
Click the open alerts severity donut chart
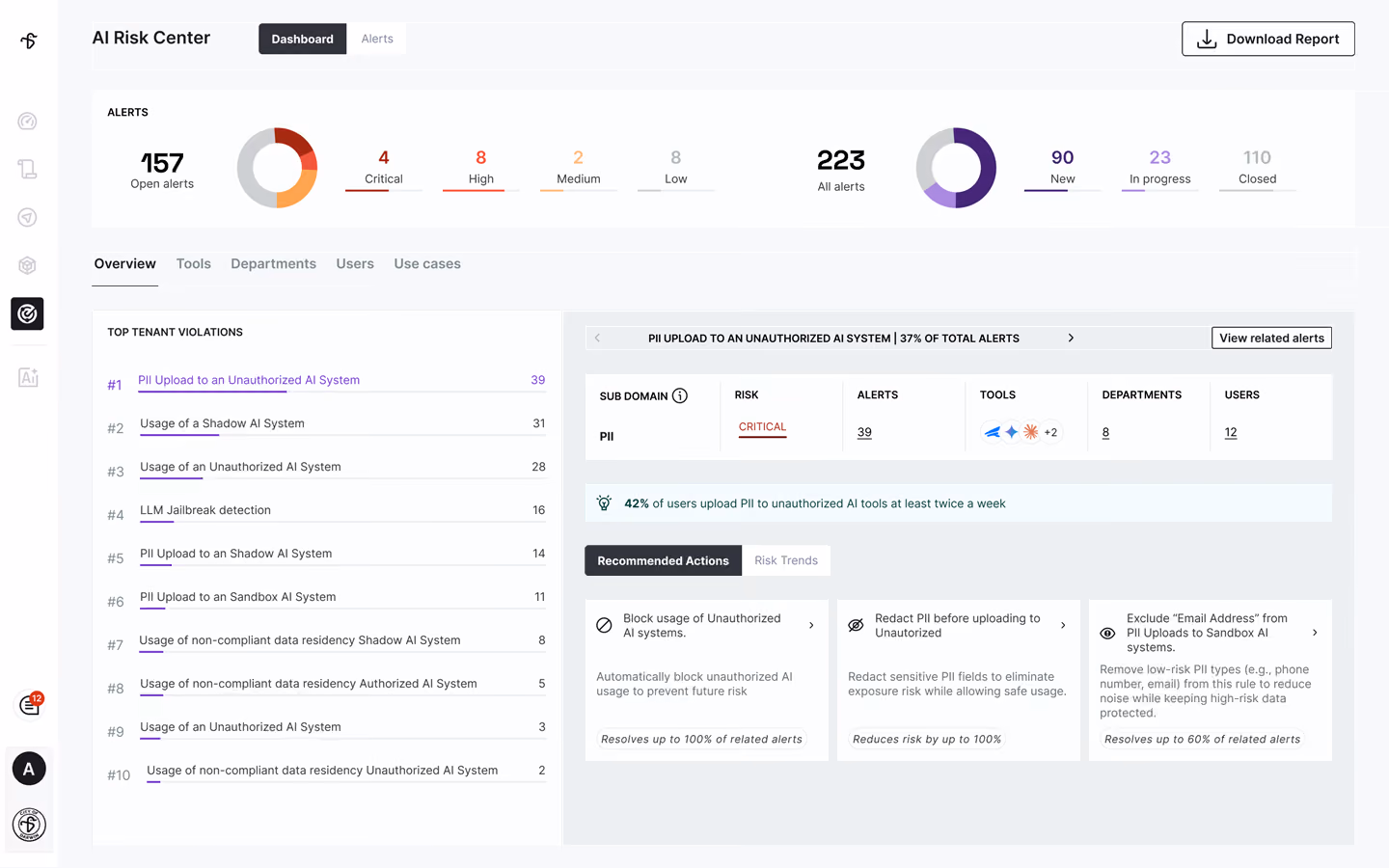[278, 168]
